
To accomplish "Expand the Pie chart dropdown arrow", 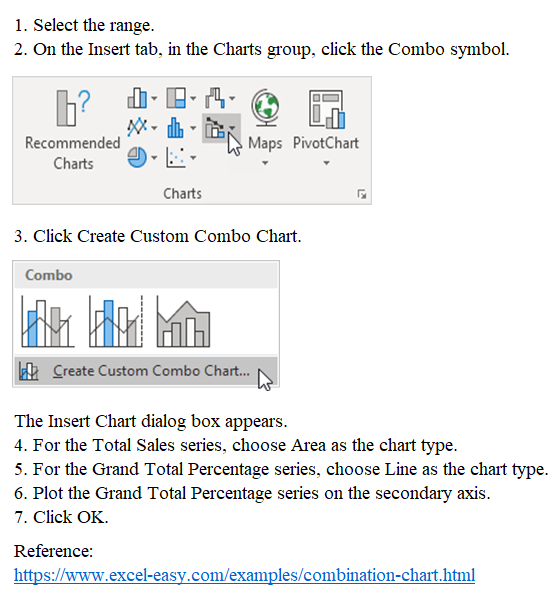I will click(x=154, y=157).
